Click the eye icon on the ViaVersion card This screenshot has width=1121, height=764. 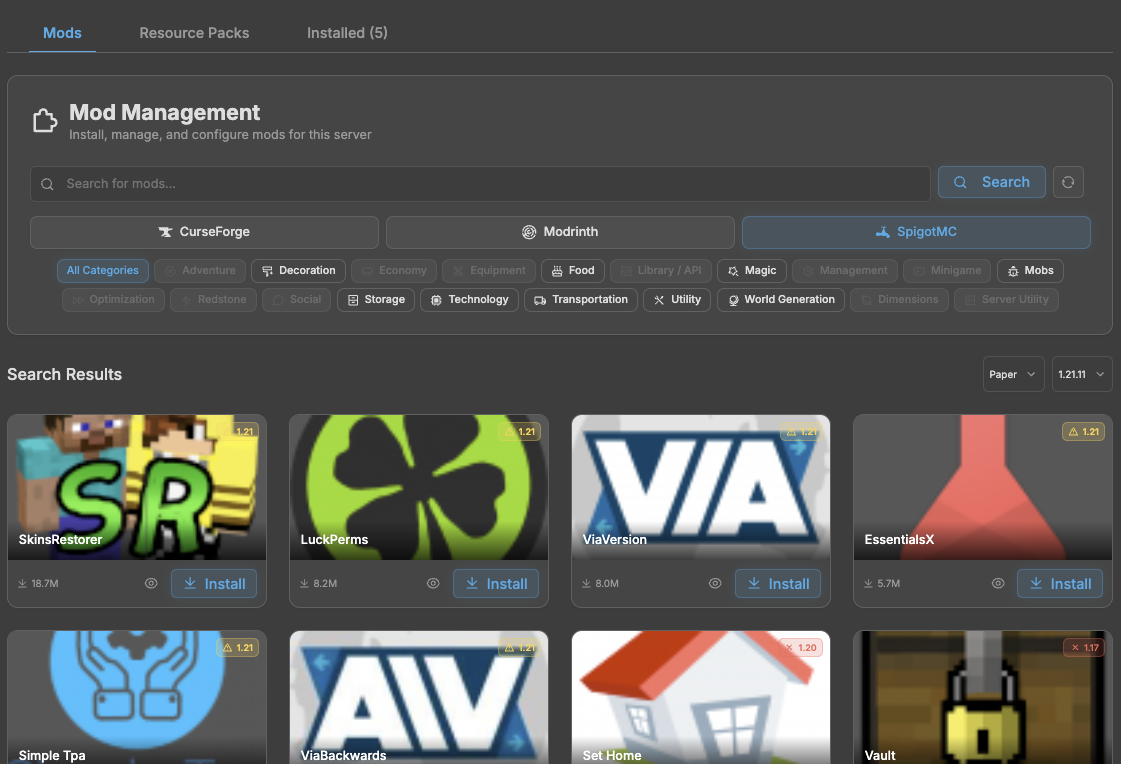pyautogui.click(x=715, y=583)
